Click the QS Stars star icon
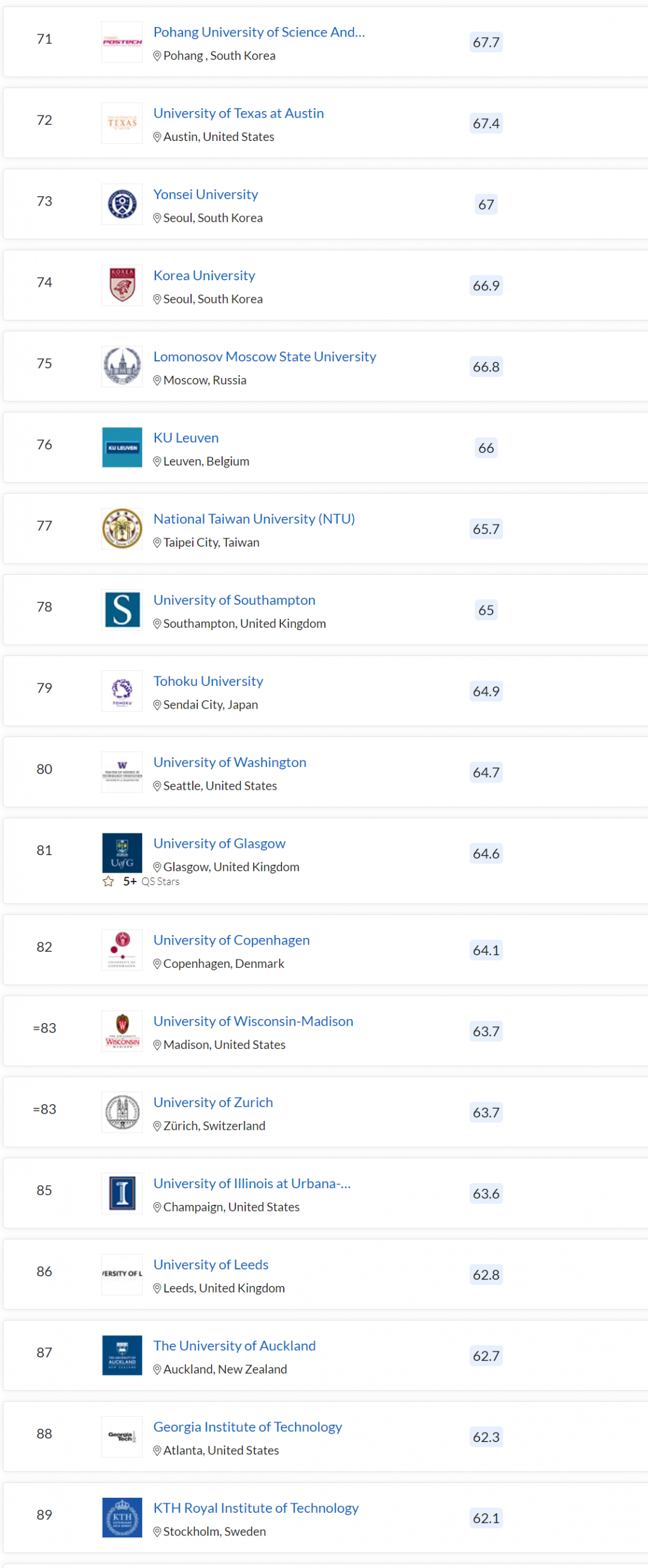 tap(109, 882)
